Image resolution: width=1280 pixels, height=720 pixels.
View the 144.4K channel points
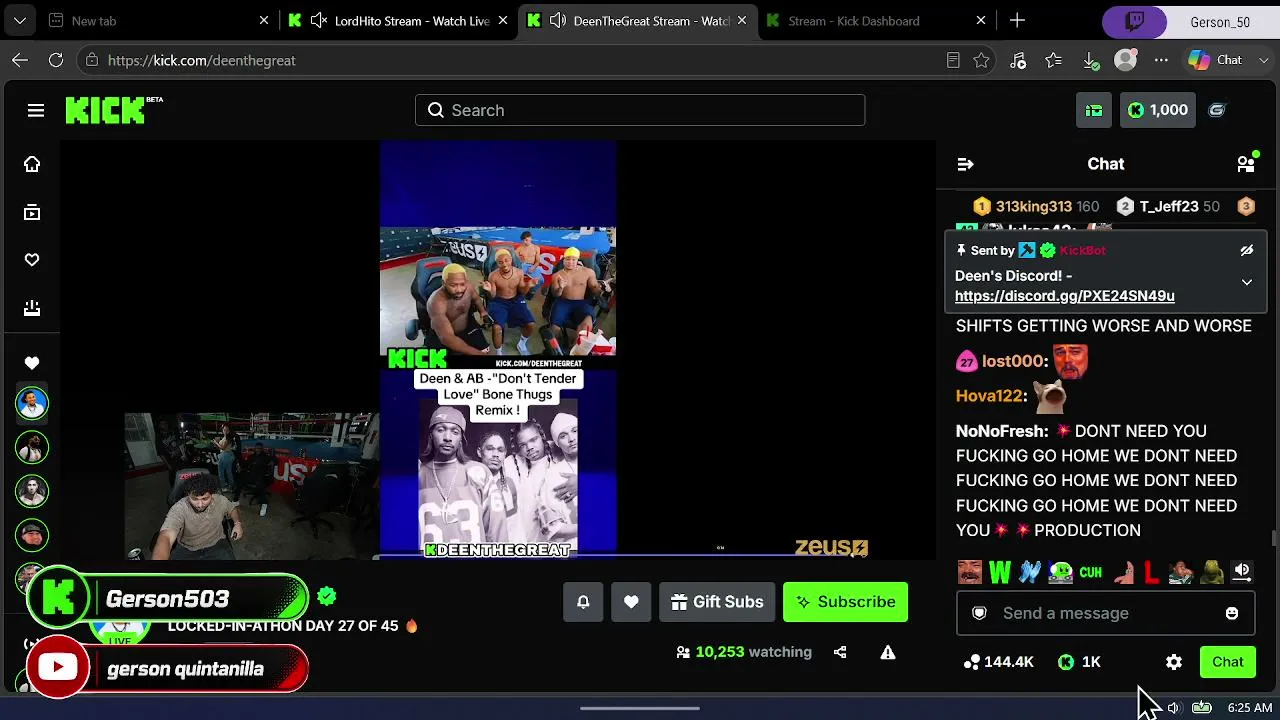(x=998, y=662)
